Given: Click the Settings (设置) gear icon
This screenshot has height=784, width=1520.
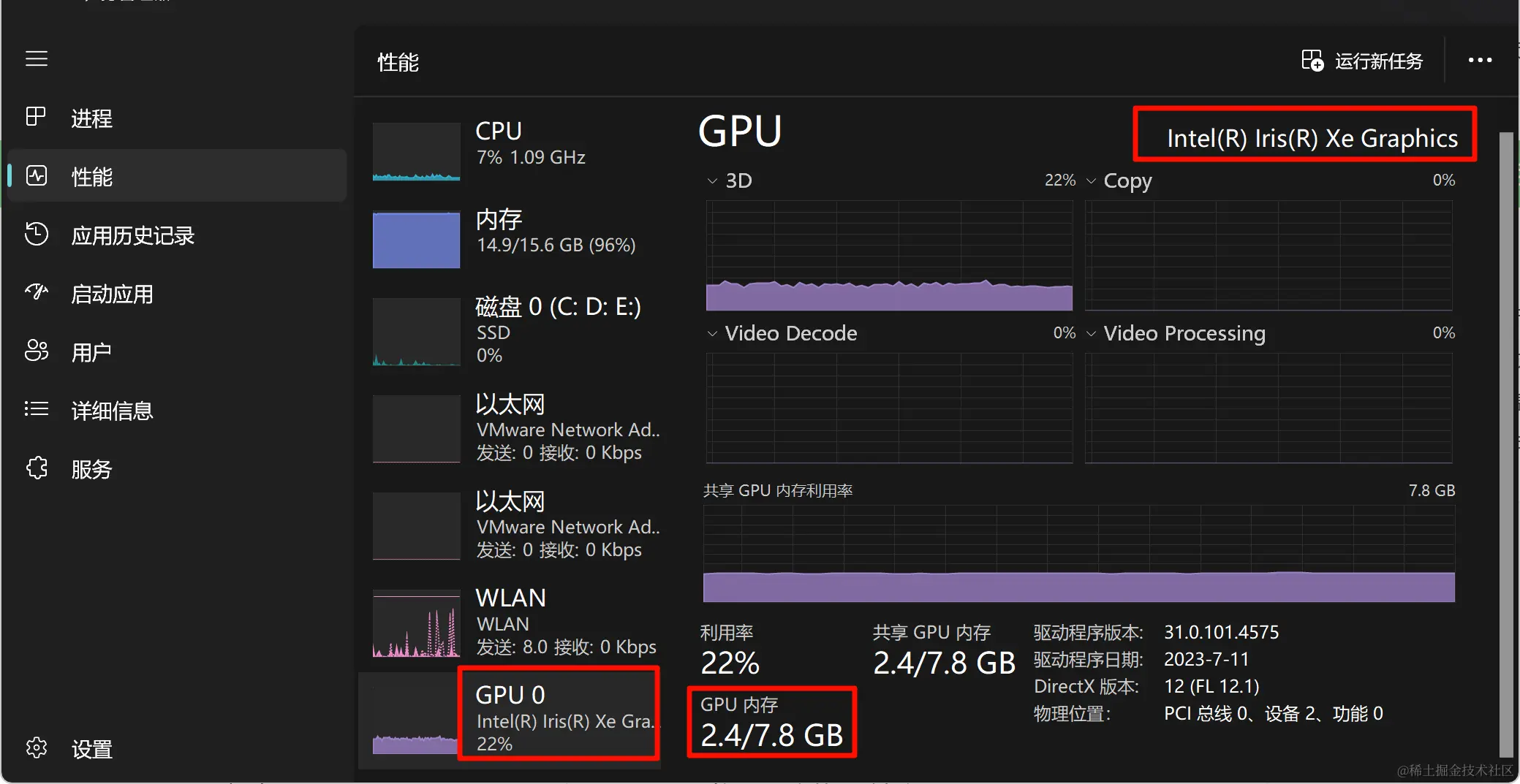Looking at the screenshot, I should point(36,747).
